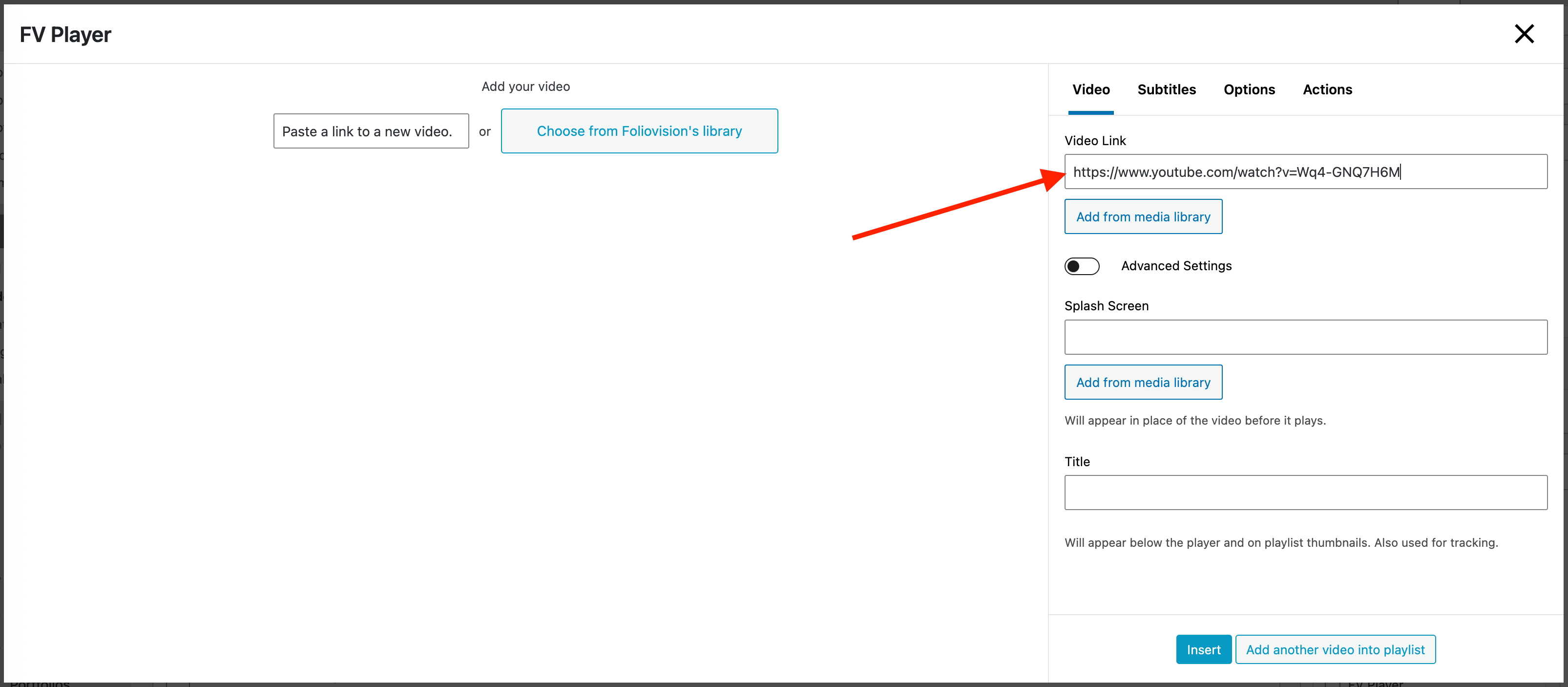Image resolution: width=1568 pixels, height=687 pixels.
Task: Click the Video Link input field
Action: [x=1305, y=172]
